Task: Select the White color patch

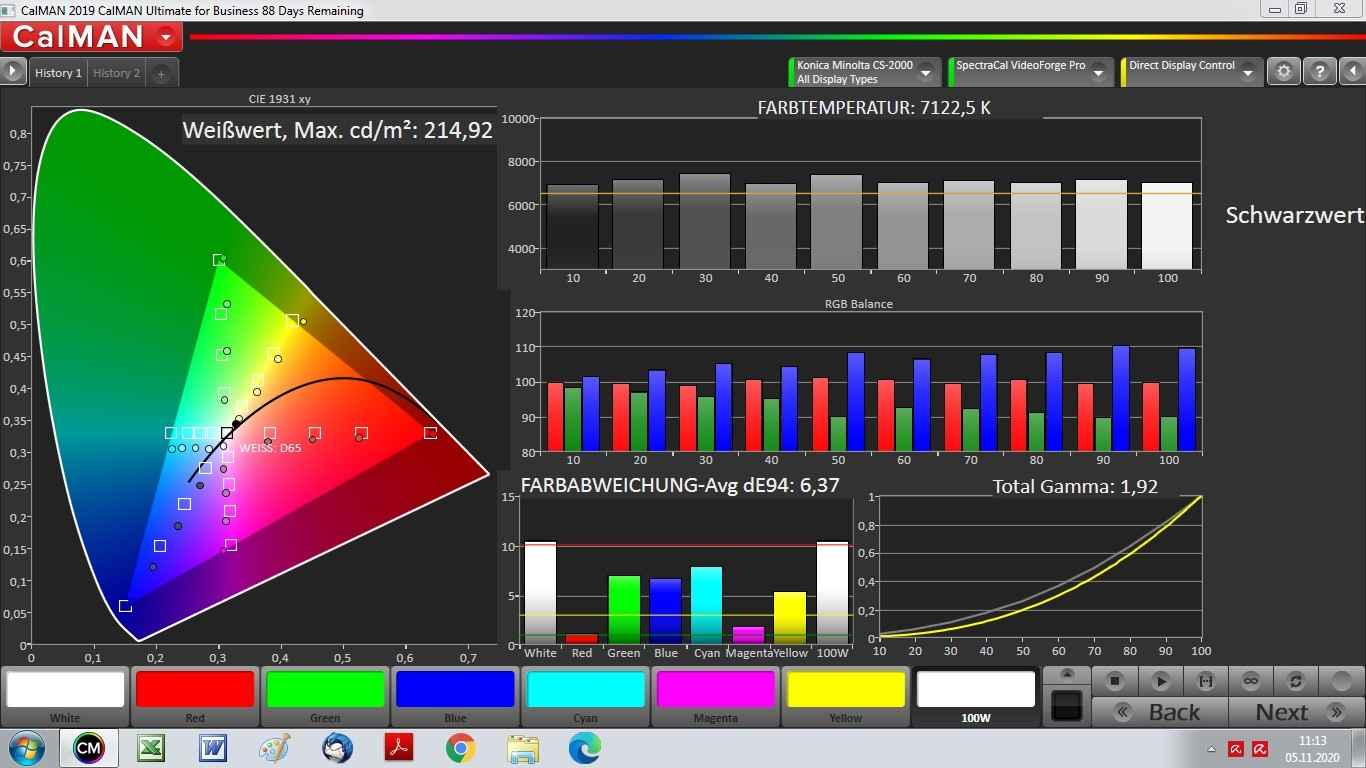Action: [65, 696]
